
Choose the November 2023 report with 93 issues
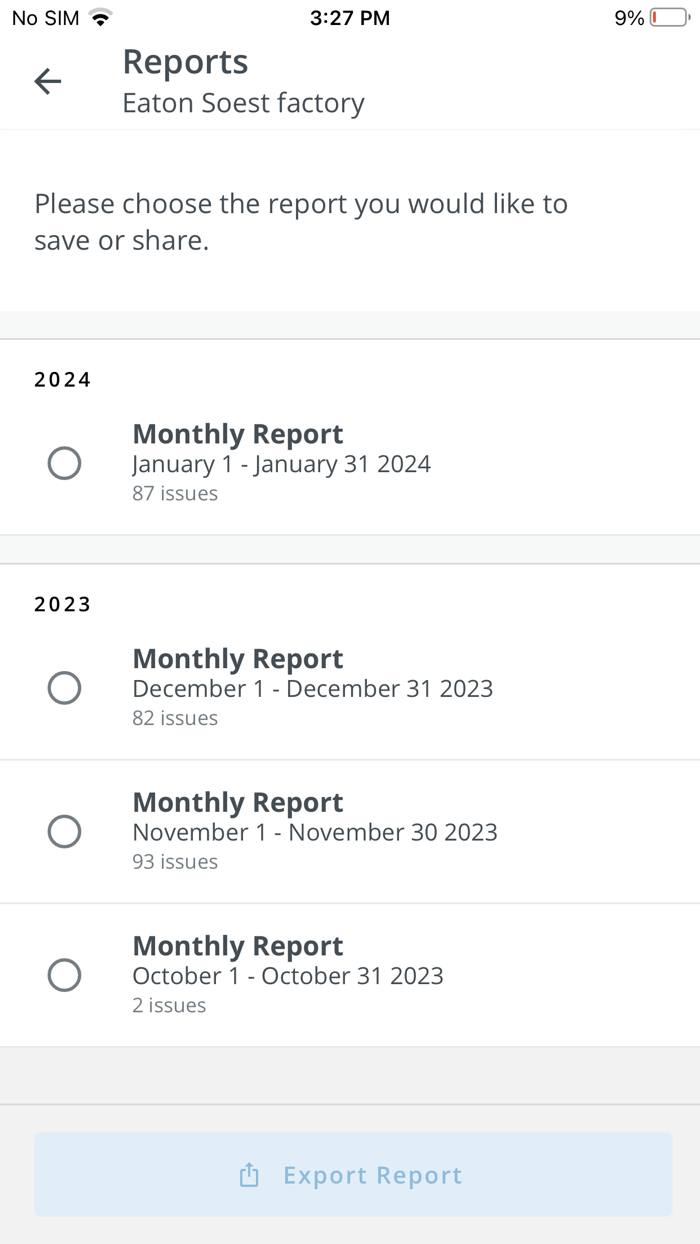tap(64, 831)
